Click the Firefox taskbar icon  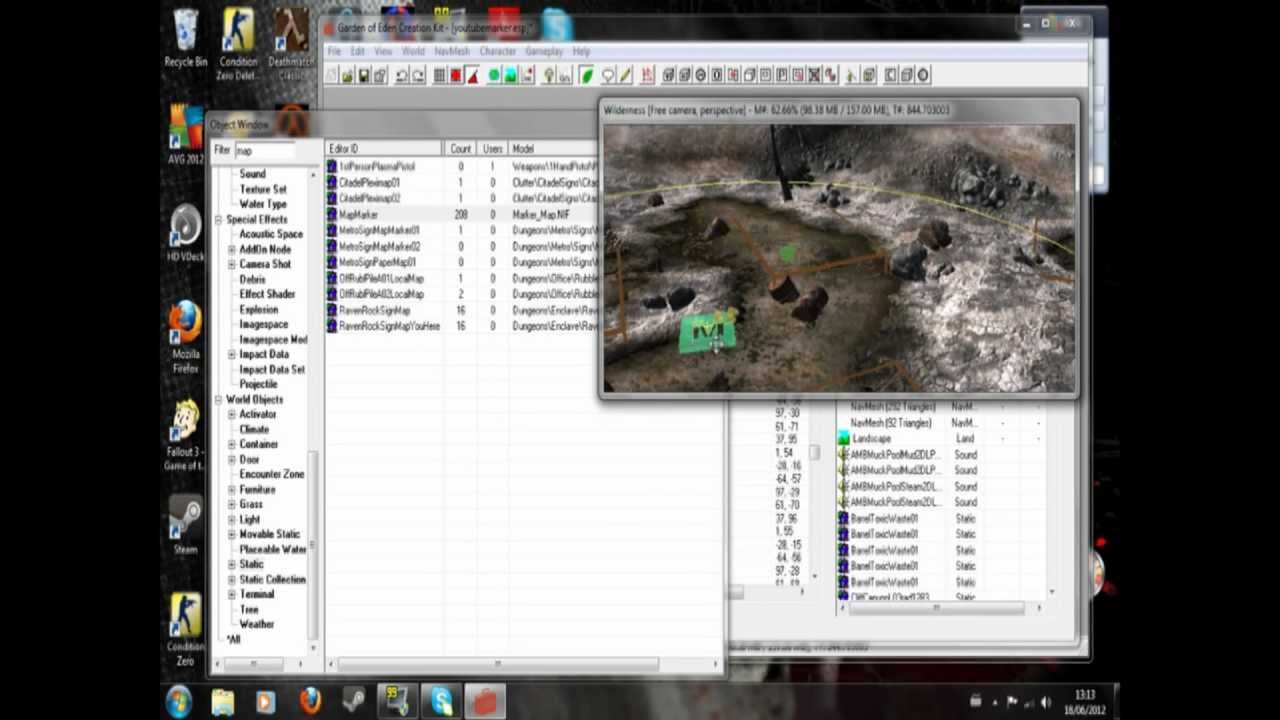click(x=310, y=702)
